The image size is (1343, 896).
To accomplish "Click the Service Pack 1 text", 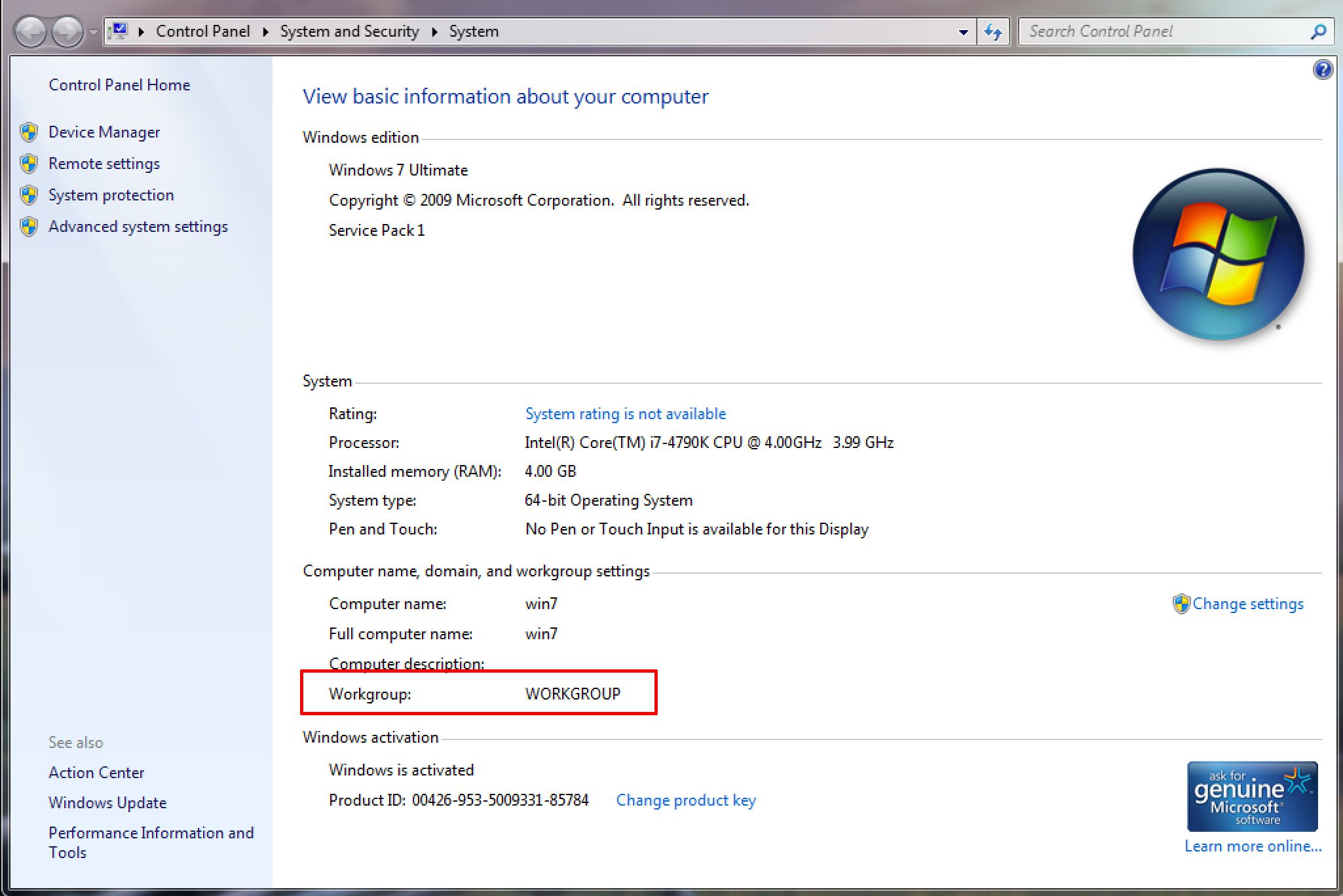I will [377, 231].
